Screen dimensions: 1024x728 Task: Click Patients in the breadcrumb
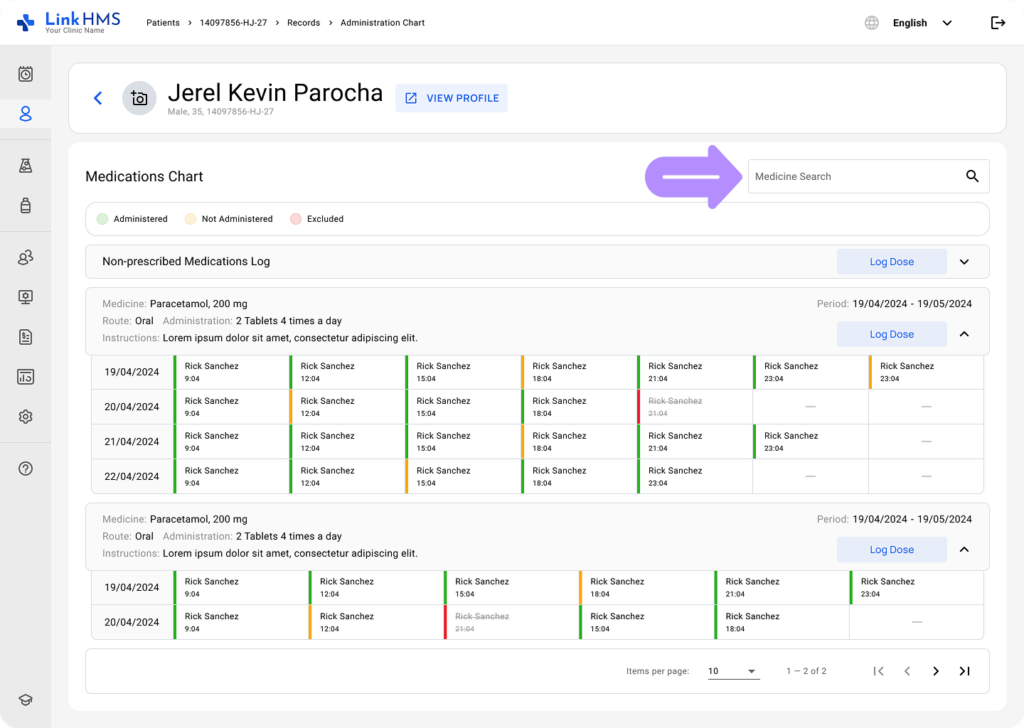click(x=164, y=23)
